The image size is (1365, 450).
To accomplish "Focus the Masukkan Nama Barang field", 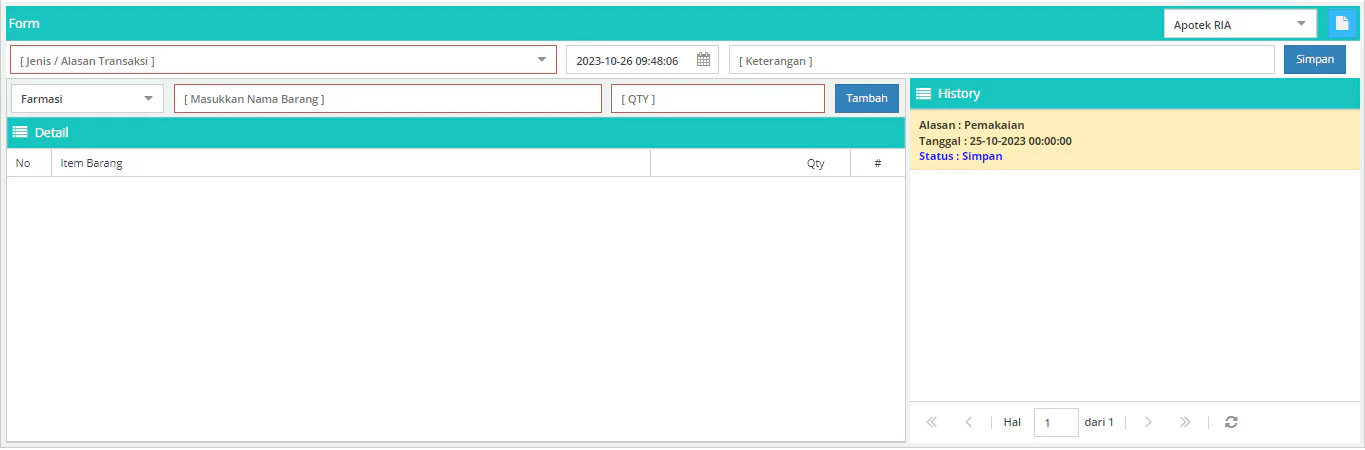I will click(388, 99).
